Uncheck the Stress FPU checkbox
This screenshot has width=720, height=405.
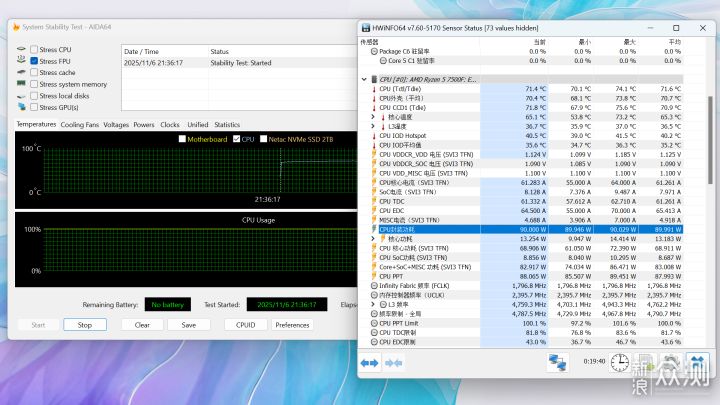[34, 61]
